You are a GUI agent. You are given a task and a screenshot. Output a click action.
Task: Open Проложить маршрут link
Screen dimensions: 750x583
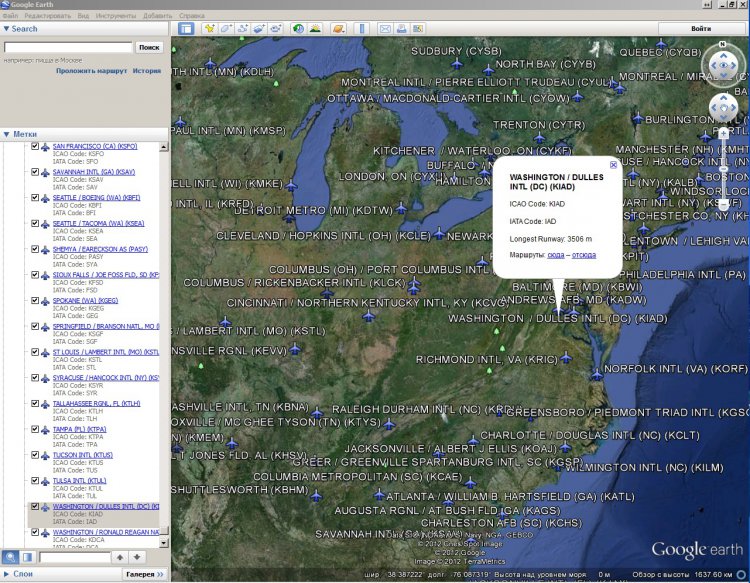click(x=91, y=71)
